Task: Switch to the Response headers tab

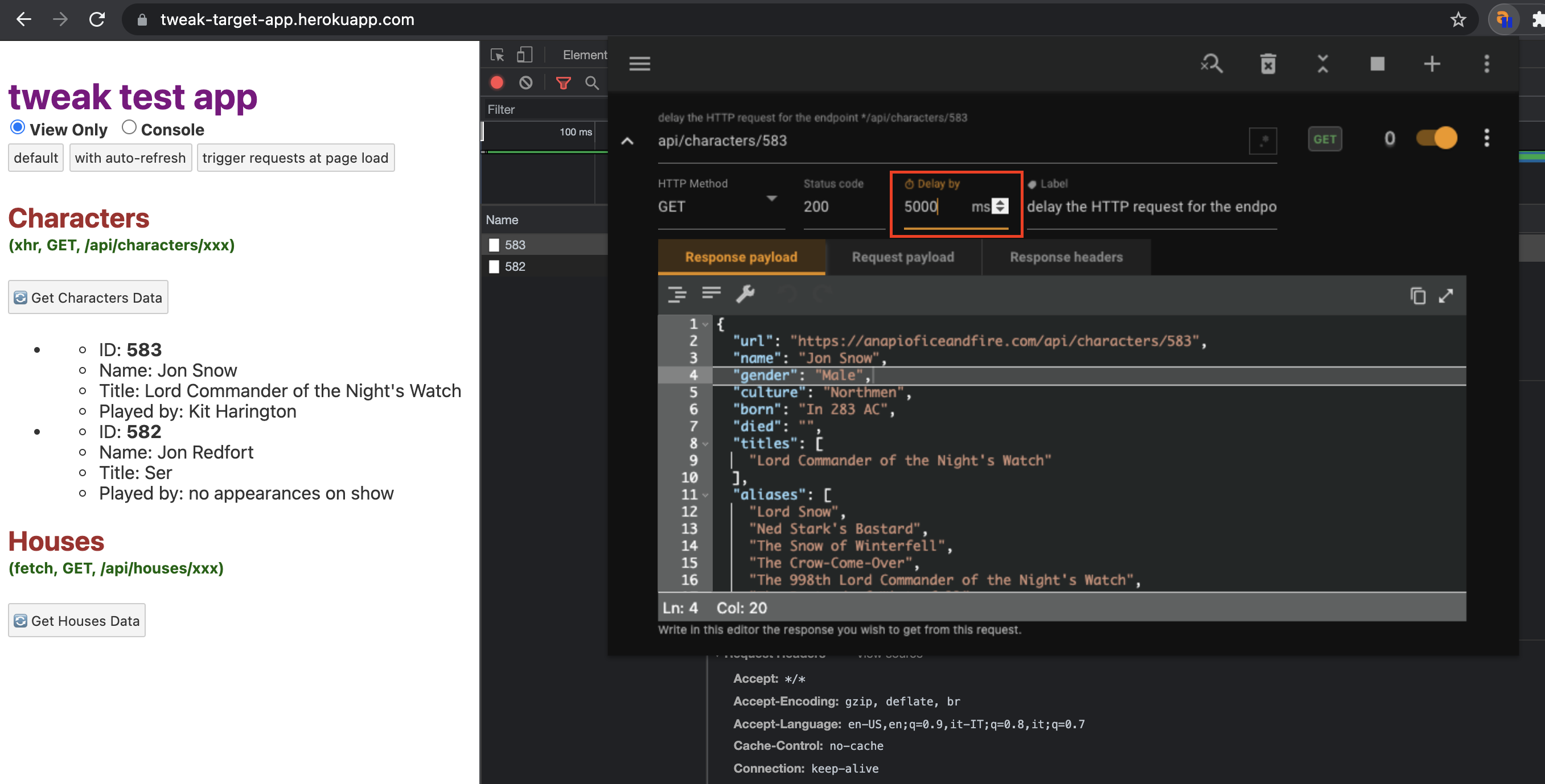Action: [x=1066, y=257]
